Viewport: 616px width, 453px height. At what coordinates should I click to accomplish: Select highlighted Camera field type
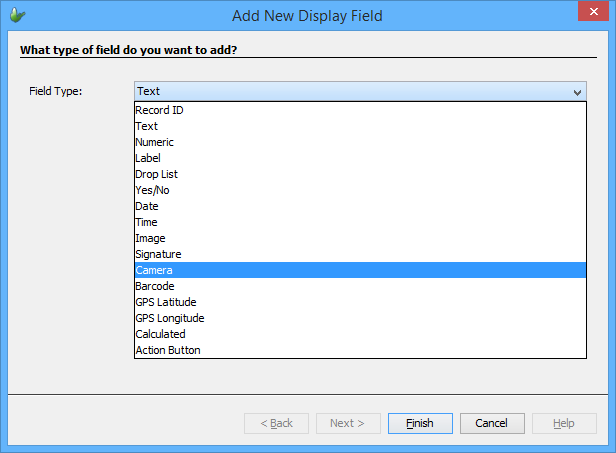[154, 270]
